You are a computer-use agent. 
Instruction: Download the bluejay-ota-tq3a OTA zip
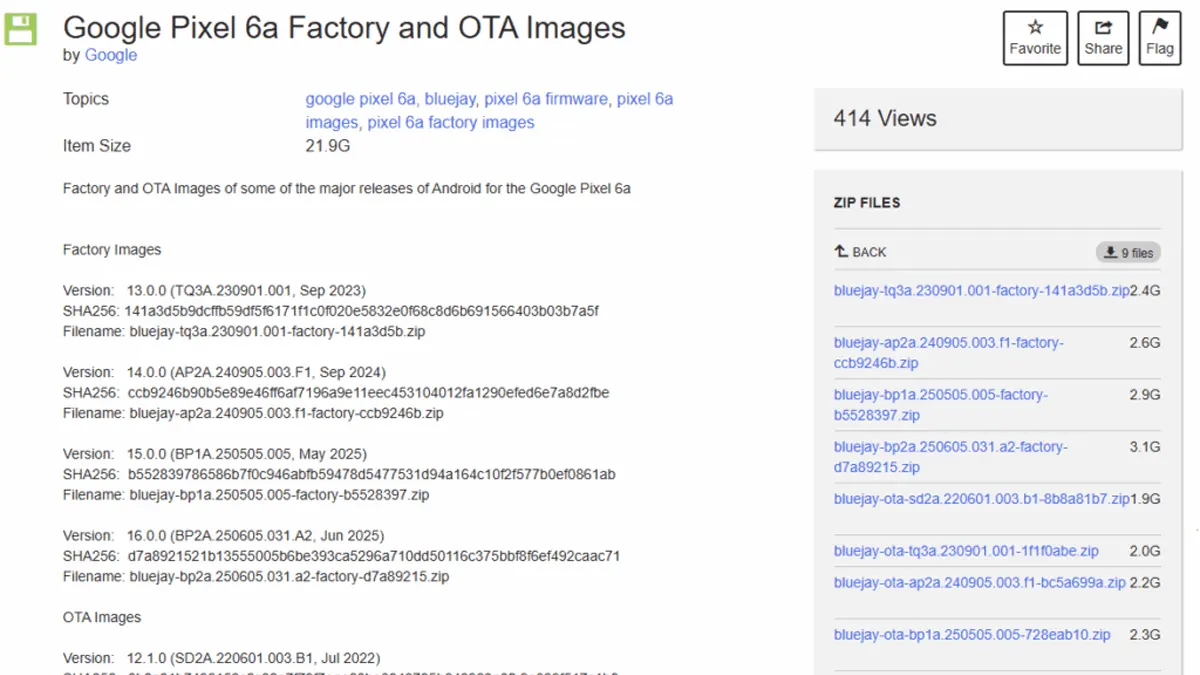[x=966, y=550]
